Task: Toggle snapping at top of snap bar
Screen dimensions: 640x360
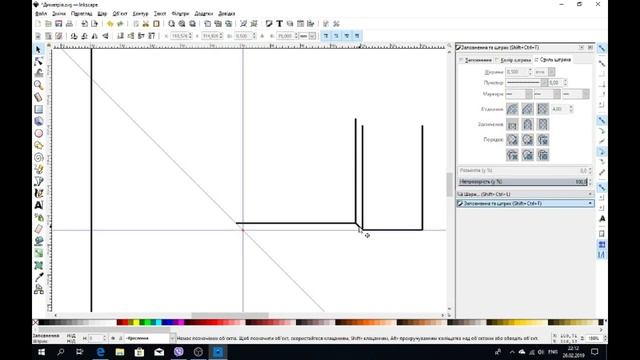Action: (x=602, y=48)
